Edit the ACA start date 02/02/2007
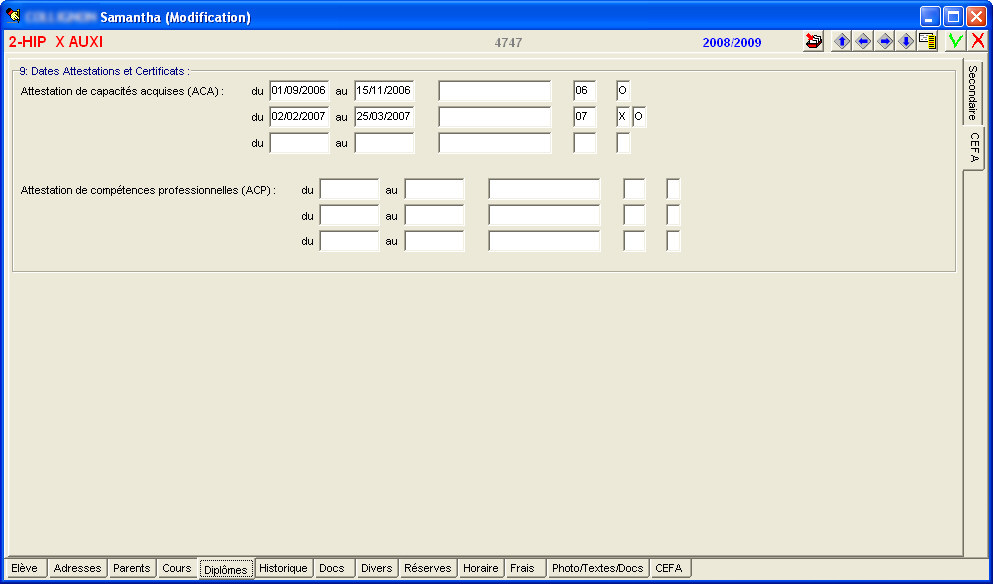Screen dimensions: 993x584 (300, 117)
